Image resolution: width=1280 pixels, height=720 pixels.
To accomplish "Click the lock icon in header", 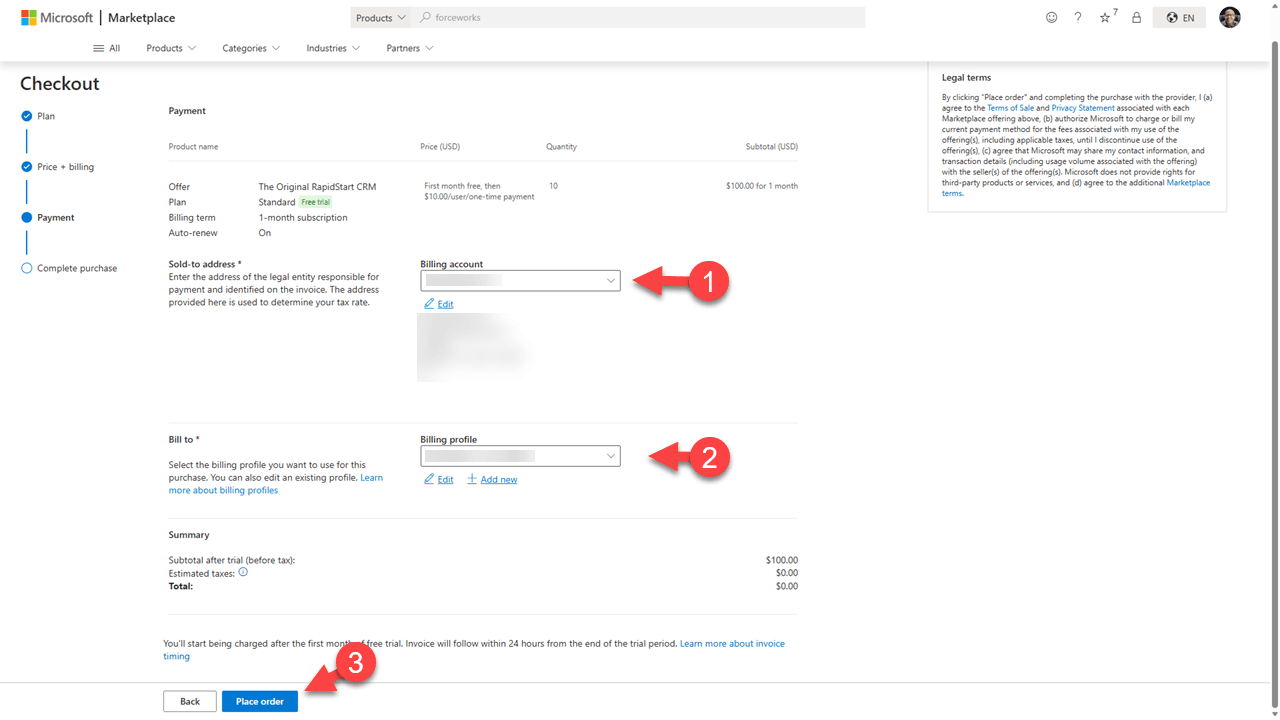I will point(1136,18).
